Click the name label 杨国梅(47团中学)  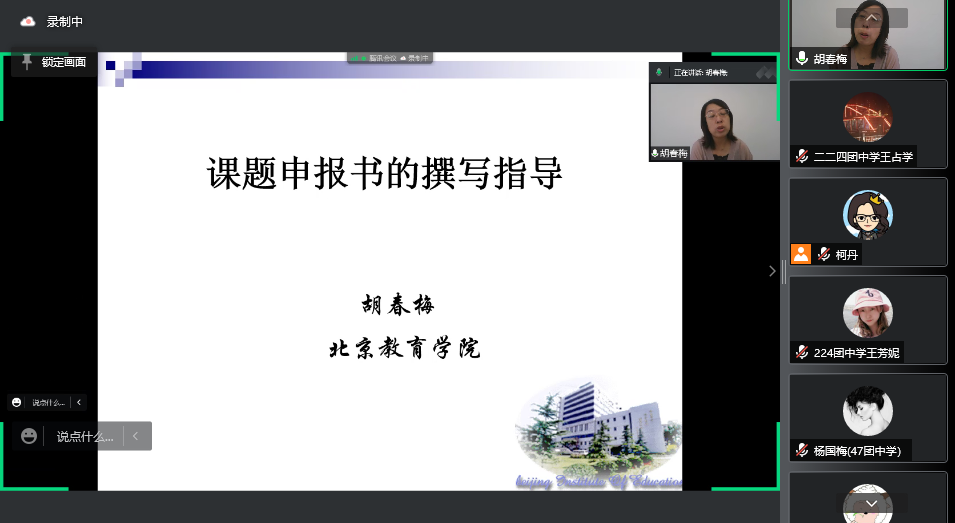(x=857, y=451)
